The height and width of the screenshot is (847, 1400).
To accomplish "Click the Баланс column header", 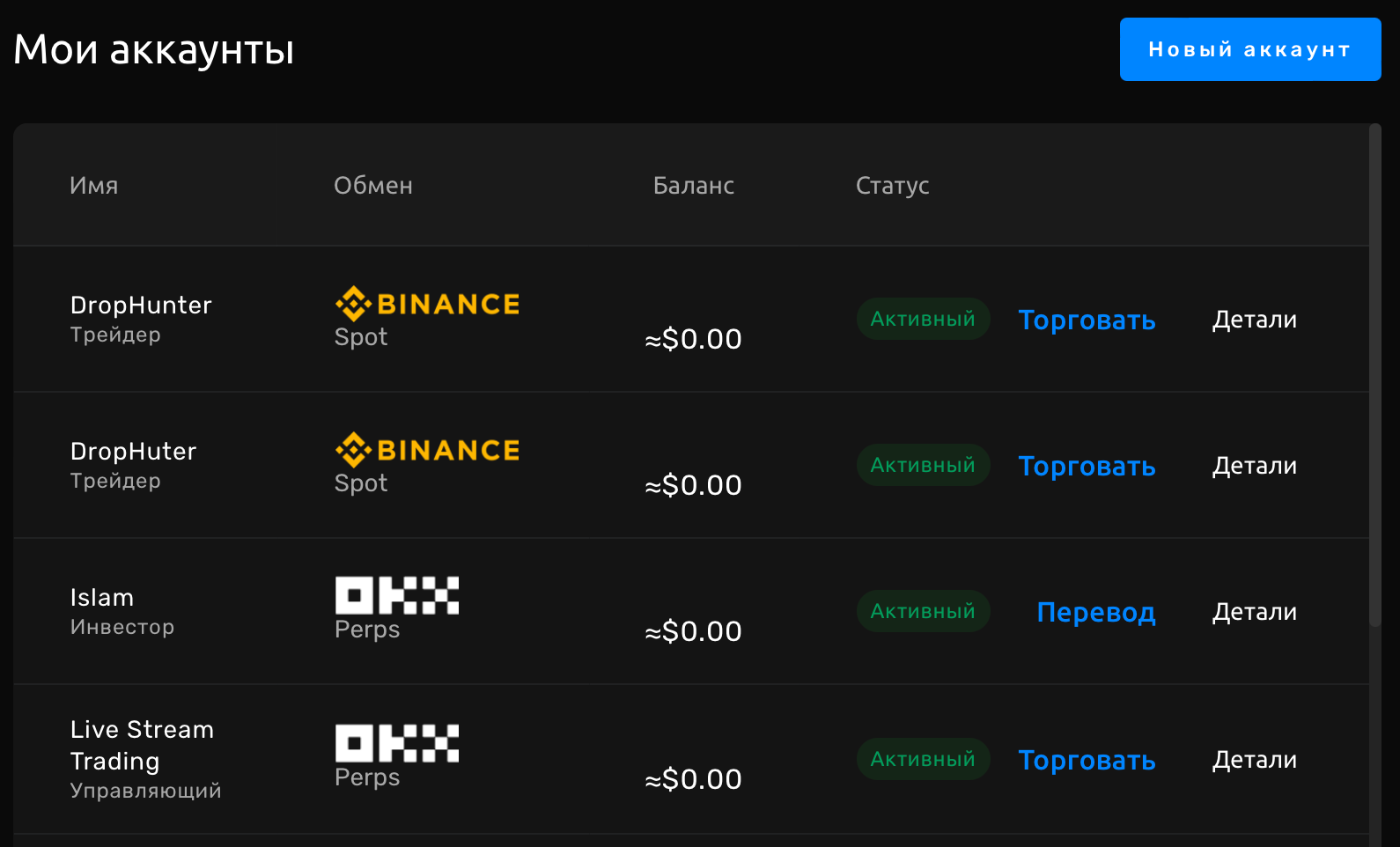I will (x=693, y=186).
